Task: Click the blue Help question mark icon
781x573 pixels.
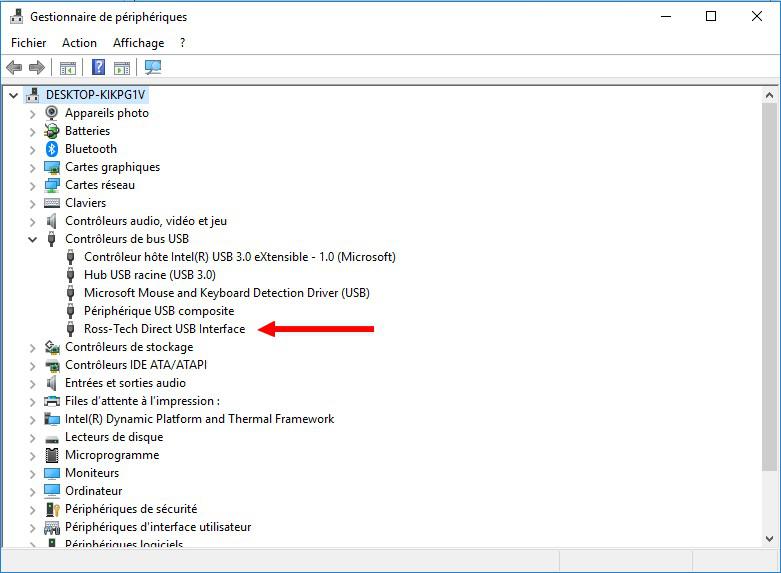Action: pos(99,67)
